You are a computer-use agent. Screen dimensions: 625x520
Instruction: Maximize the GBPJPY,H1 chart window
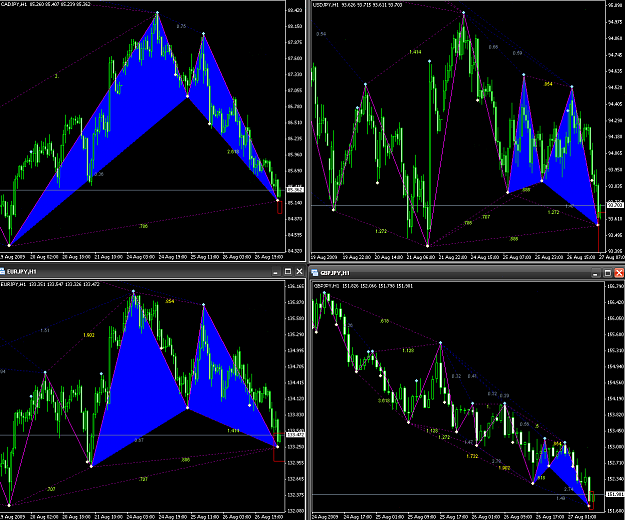point(607,273)
